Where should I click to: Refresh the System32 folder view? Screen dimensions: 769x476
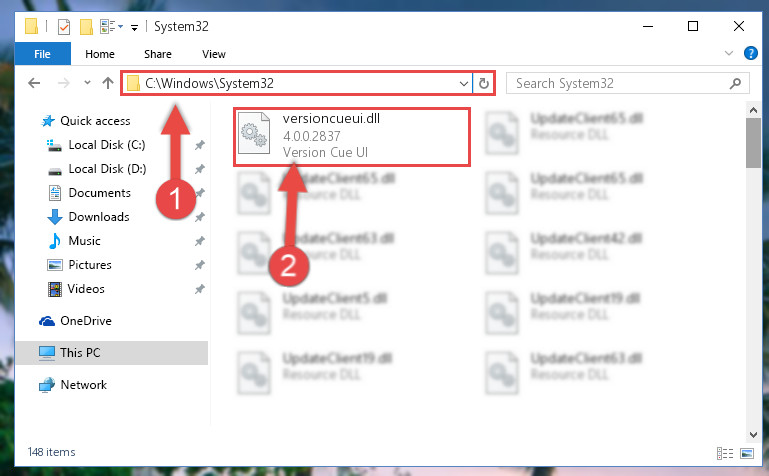click(x=484, y=83)
